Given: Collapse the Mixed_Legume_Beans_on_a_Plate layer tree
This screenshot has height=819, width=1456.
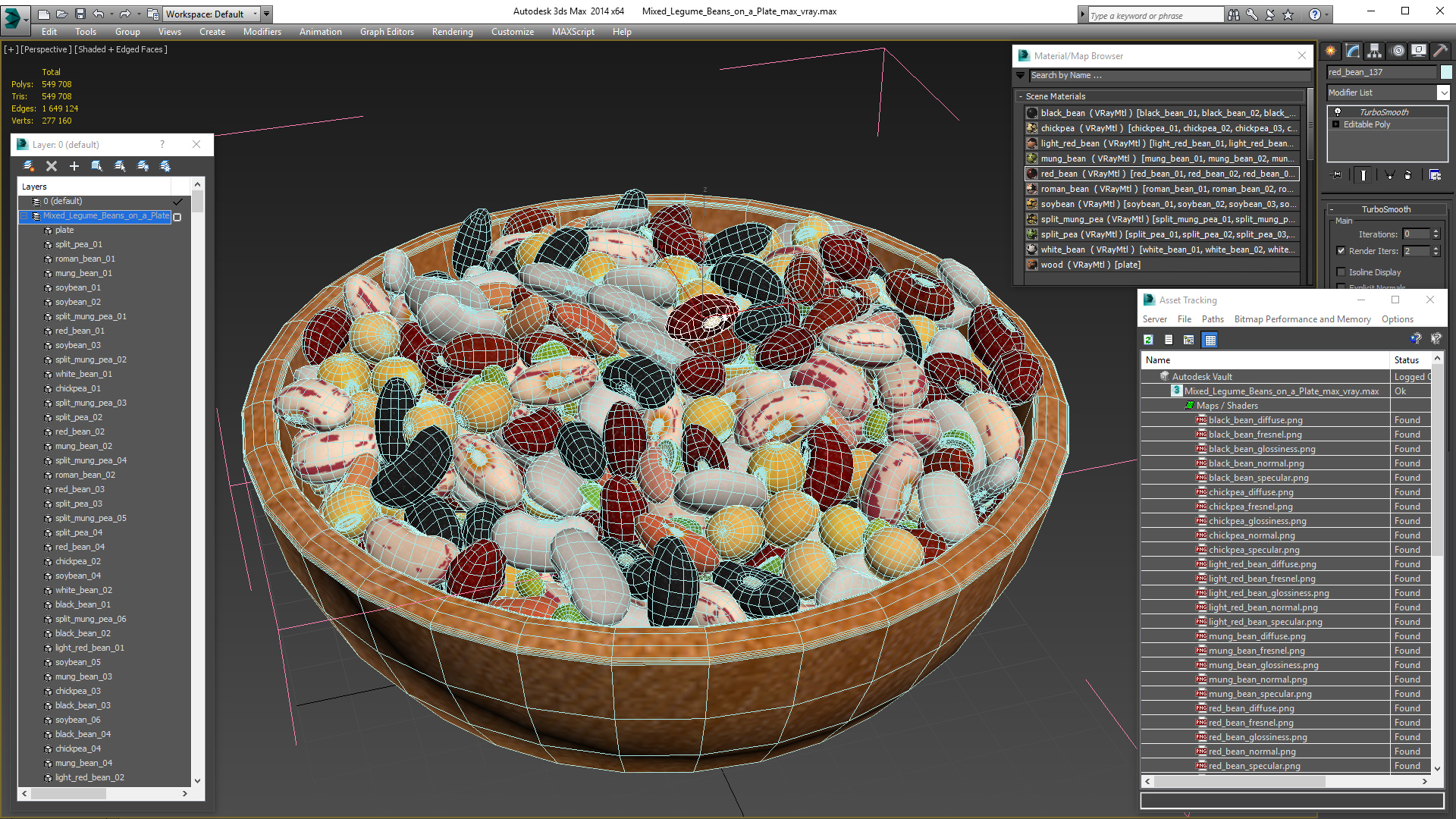Looking at the screenshot, I should pos(24,216).
